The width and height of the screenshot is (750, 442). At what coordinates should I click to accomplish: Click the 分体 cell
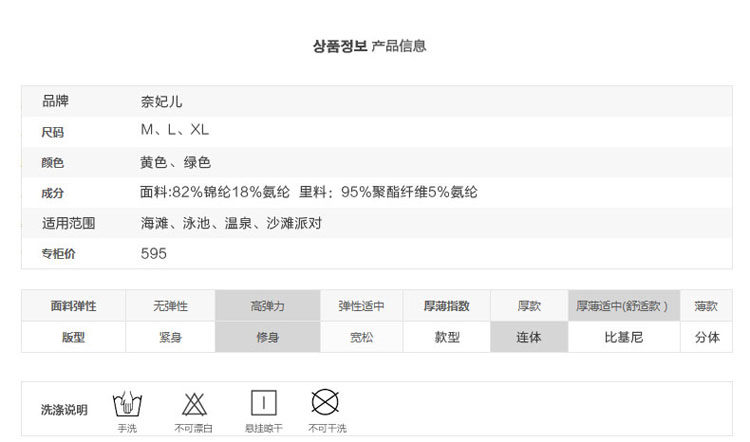[x=706, y=337]
